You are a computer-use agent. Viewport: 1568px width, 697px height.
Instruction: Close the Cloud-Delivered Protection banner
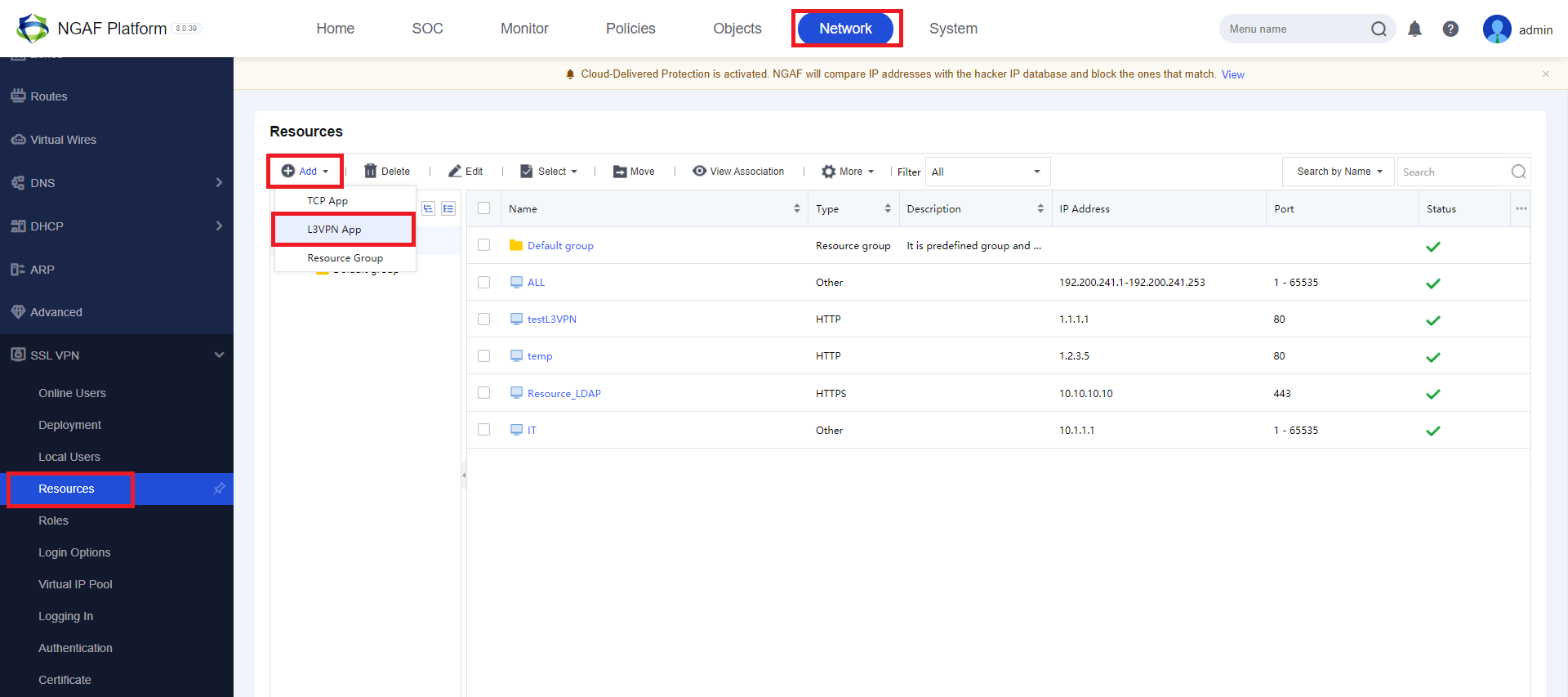tap(1546, 74)
